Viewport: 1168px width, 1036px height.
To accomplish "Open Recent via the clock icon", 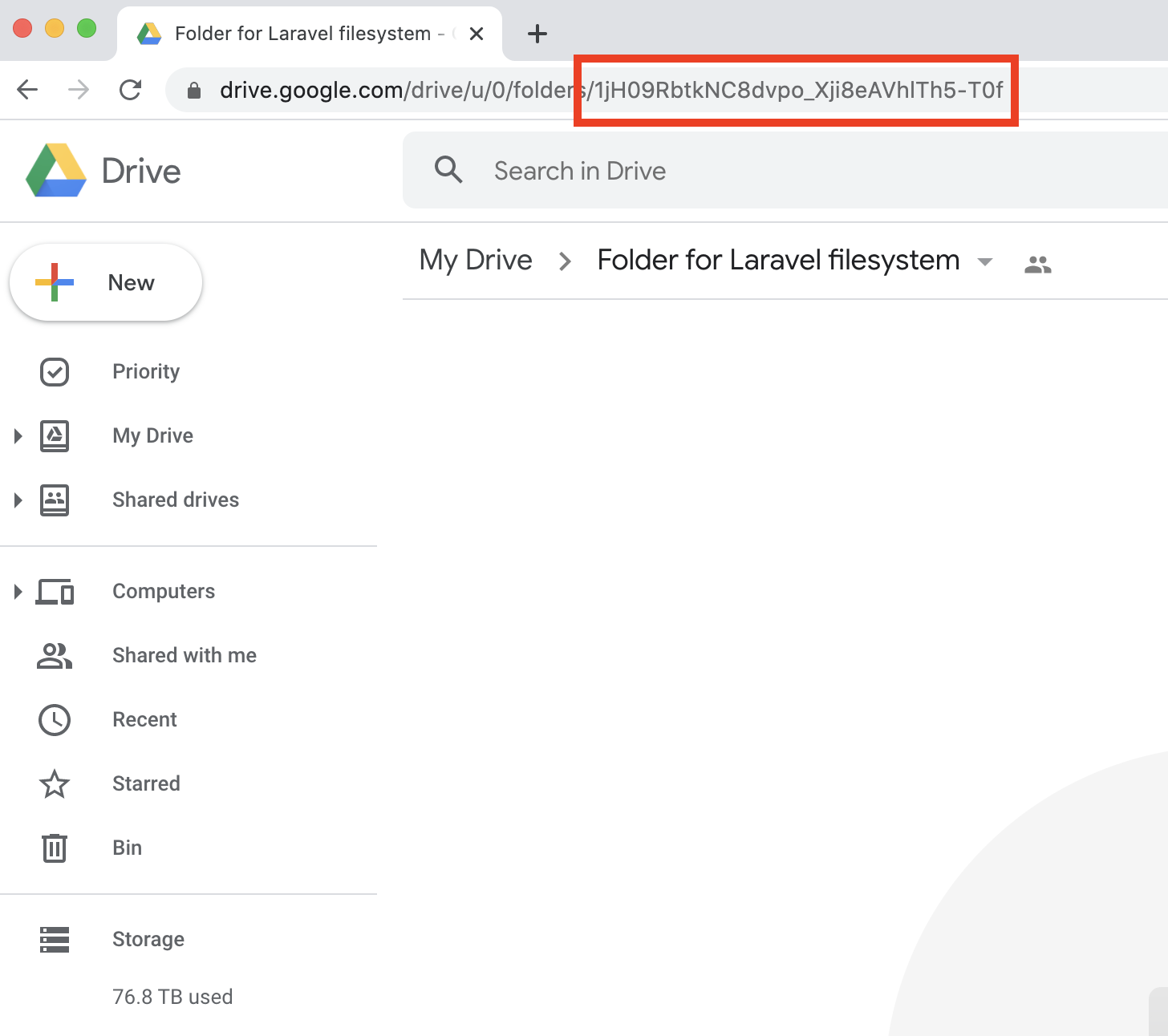I will tap(55, 720).
